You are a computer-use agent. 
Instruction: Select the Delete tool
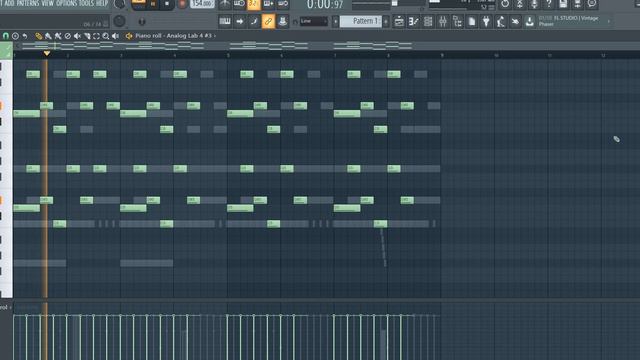click(x=68, y=36)
